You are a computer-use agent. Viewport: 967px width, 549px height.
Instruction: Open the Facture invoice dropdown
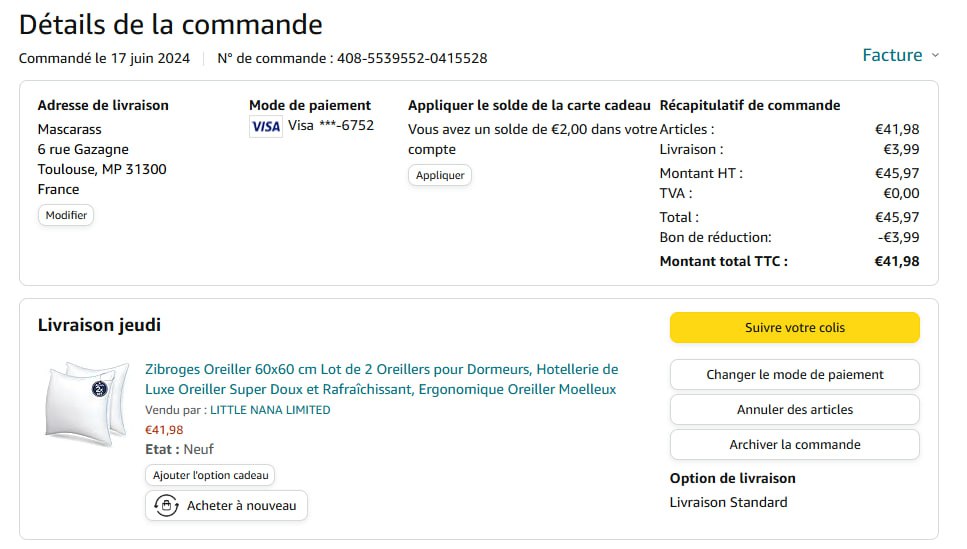click(x=892, y=55)
